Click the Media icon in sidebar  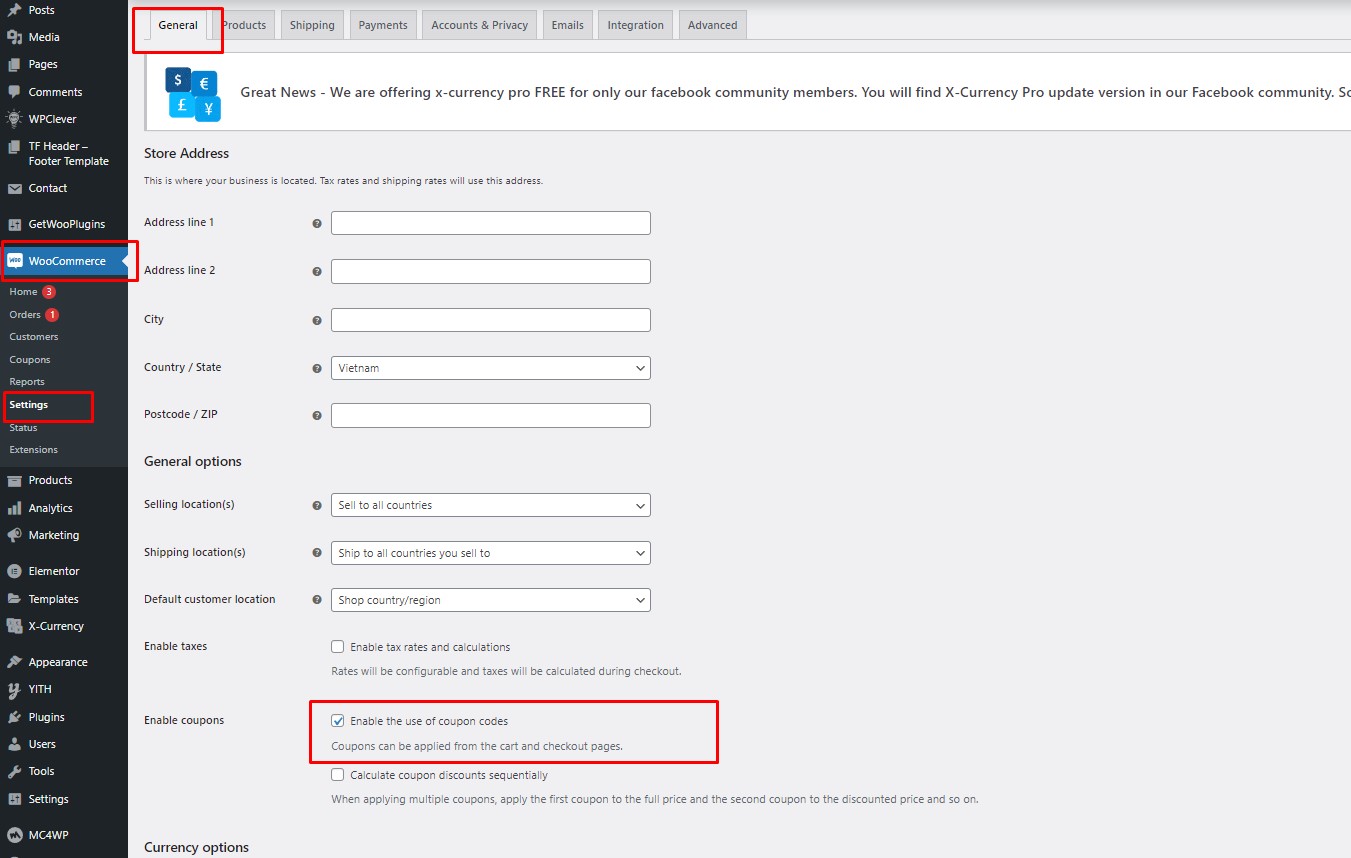click(x=14, y=37)
